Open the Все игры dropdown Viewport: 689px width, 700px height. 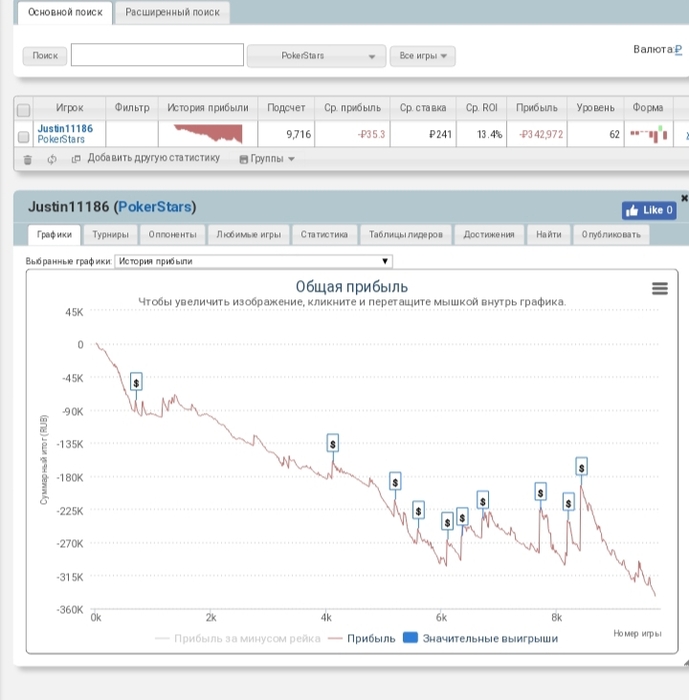[422, 56]
